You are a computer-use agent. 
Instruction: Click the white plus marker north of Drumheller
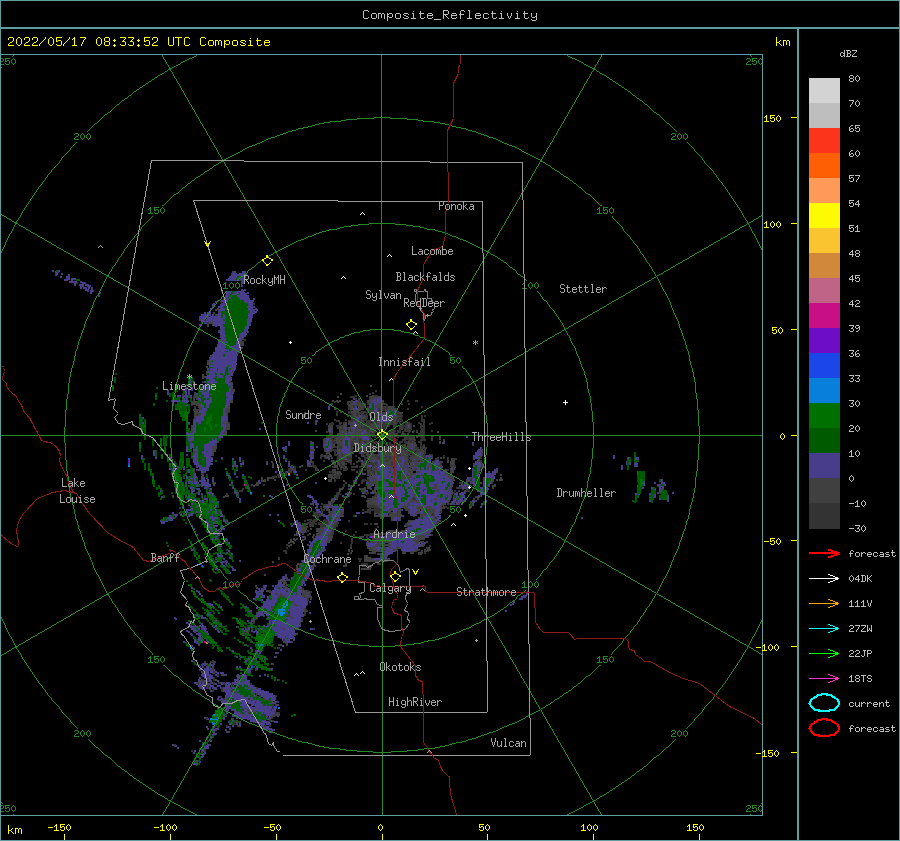[565, 402]
